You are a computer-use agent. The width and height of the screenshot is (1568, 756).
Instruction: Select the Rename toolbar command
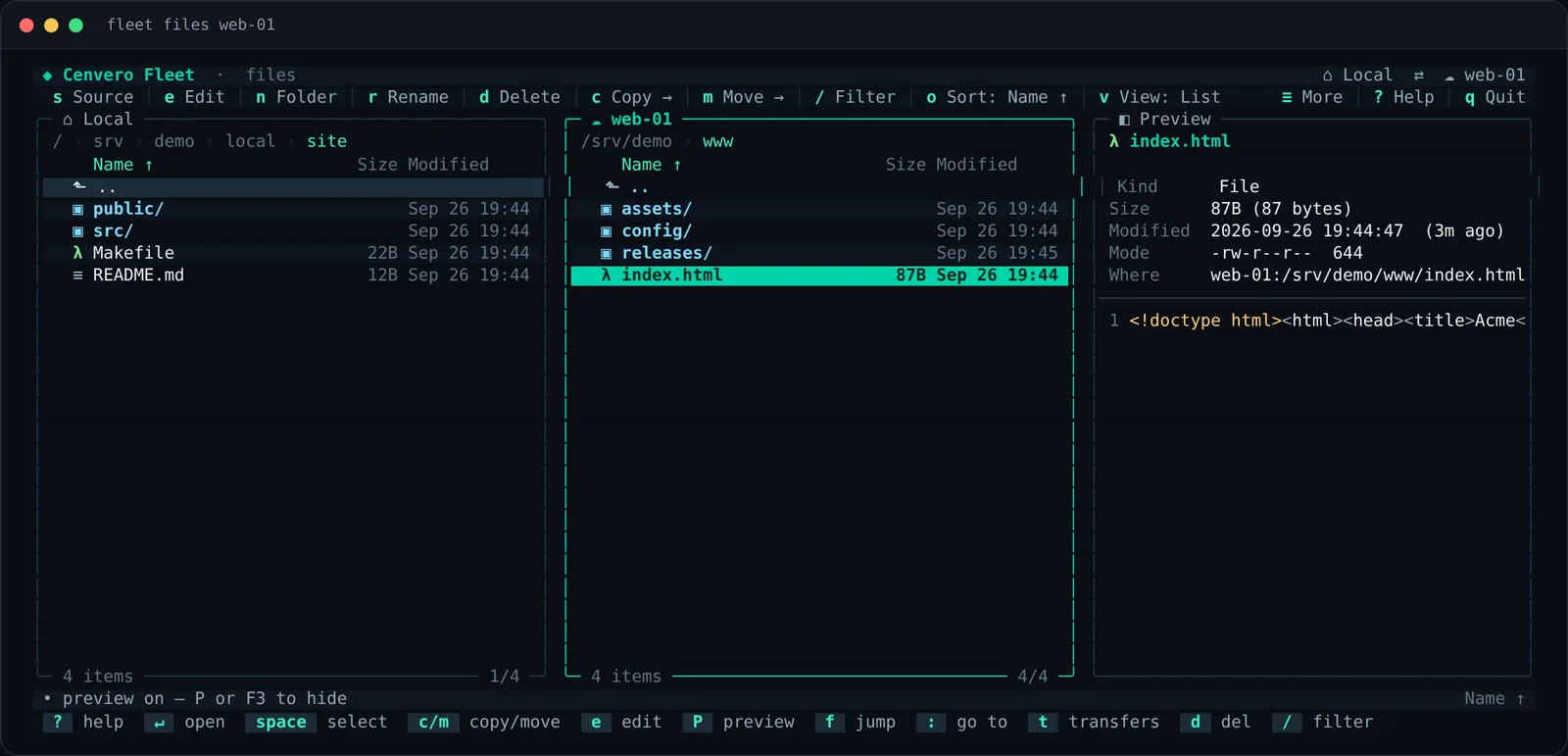click(408, 97)
